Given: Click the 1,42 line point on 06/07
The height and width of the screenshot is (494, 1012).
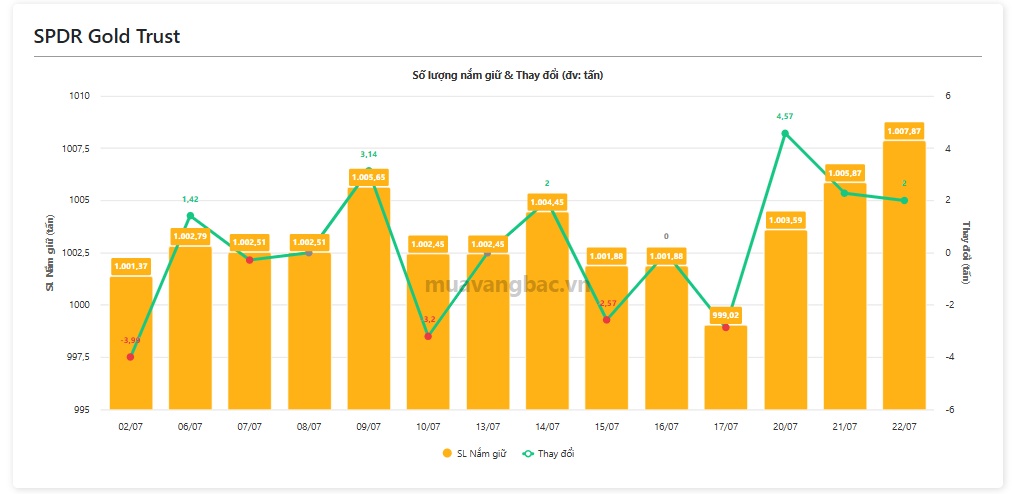Looking at the screenshot, I should 190,216.
